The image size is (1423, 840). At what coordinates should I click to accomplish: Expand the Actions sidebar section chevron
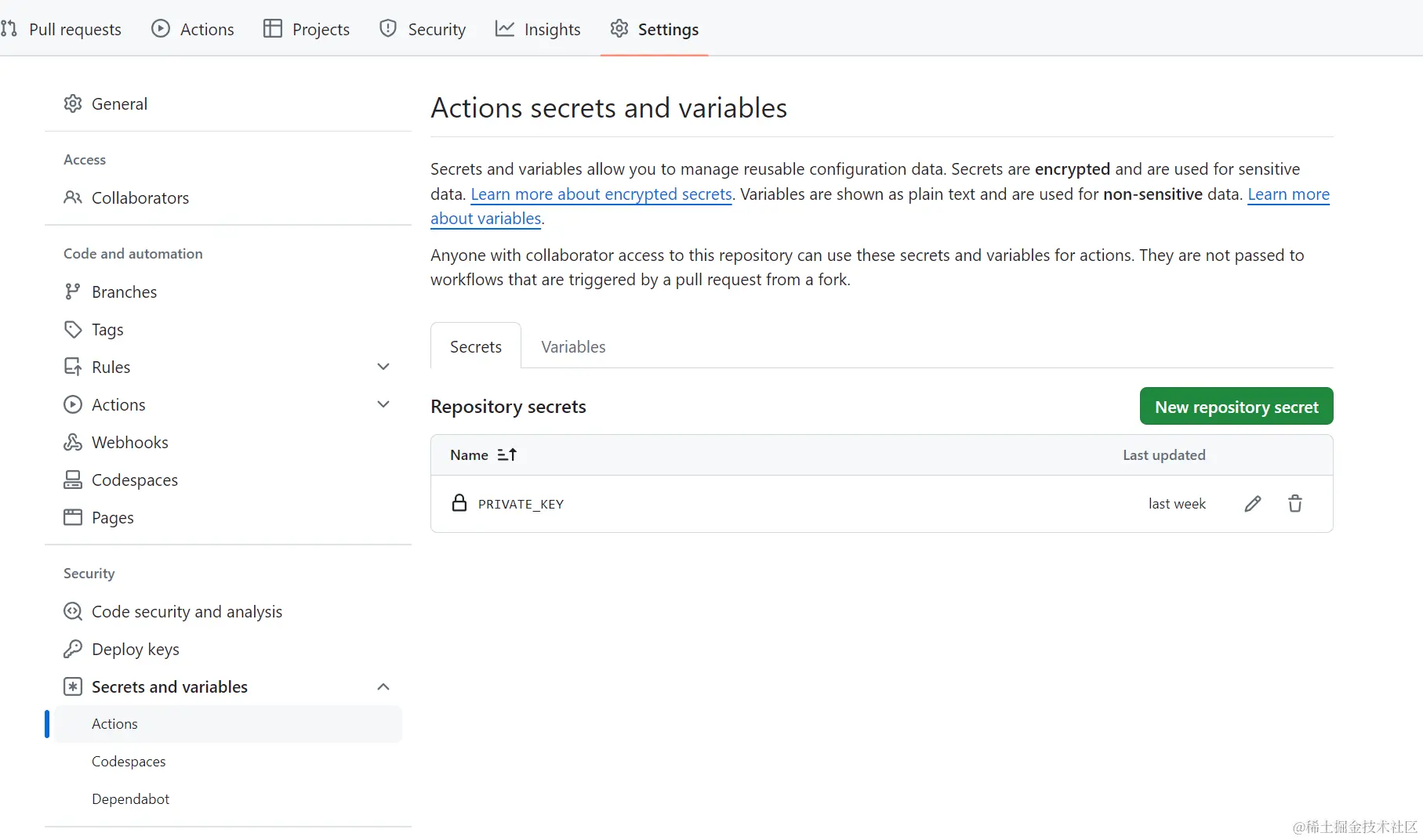point(383,404)
